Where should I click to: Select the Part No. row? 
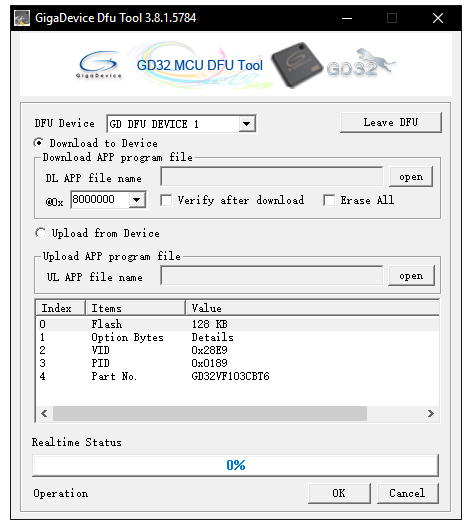point(238,376)
